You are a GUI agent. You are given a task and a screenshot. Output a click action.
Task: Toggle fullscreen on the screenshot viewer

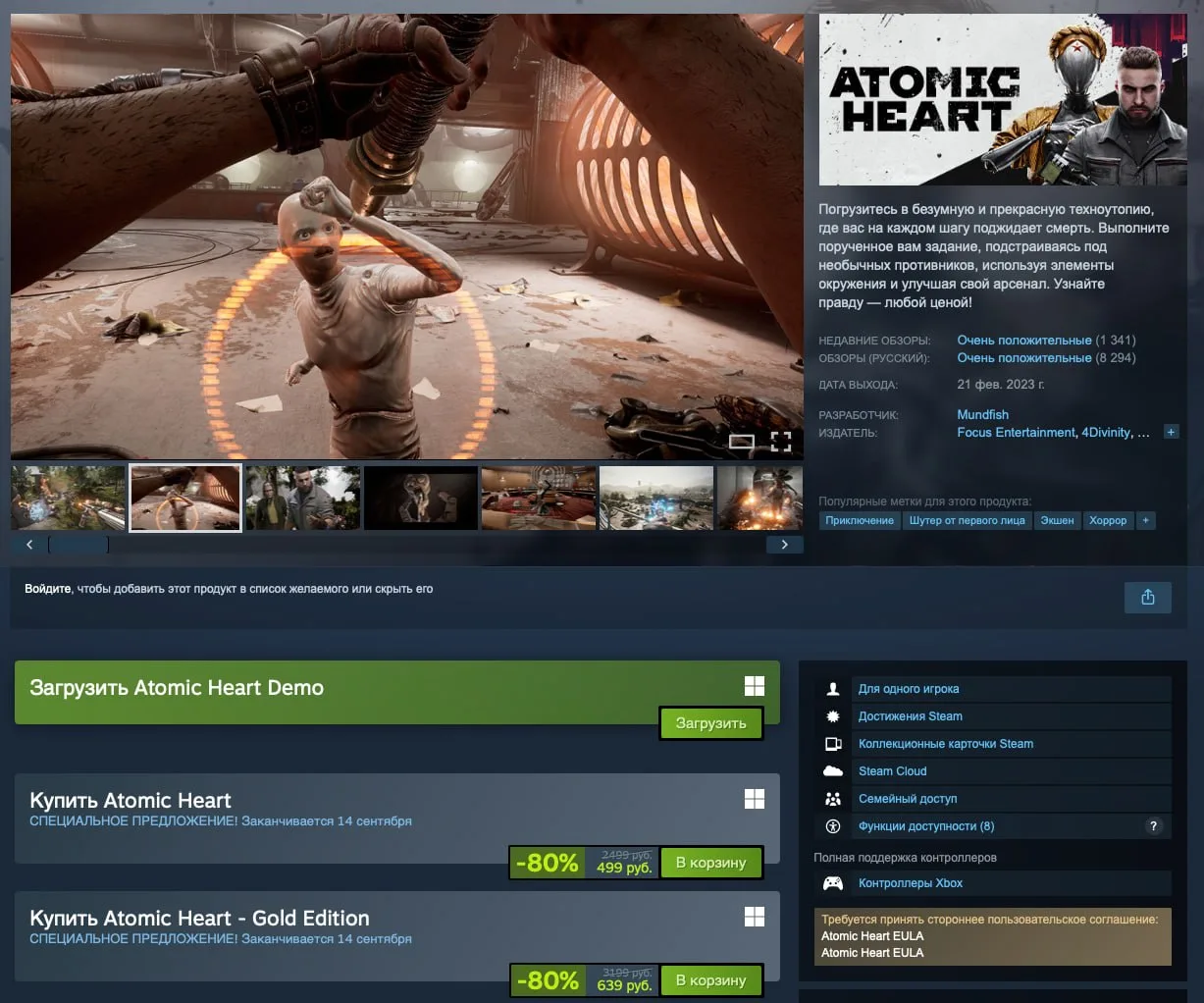[x=781, y=442]
